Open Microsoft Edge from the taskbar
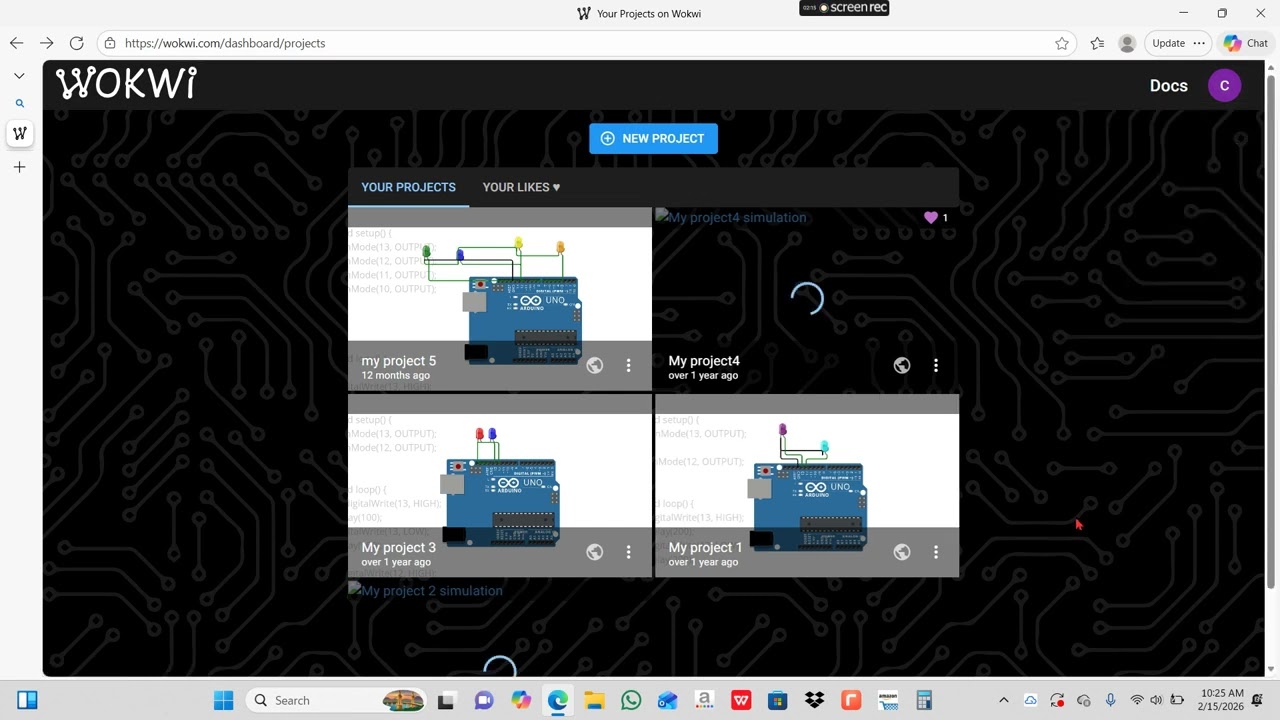 [x=557, y=700]
